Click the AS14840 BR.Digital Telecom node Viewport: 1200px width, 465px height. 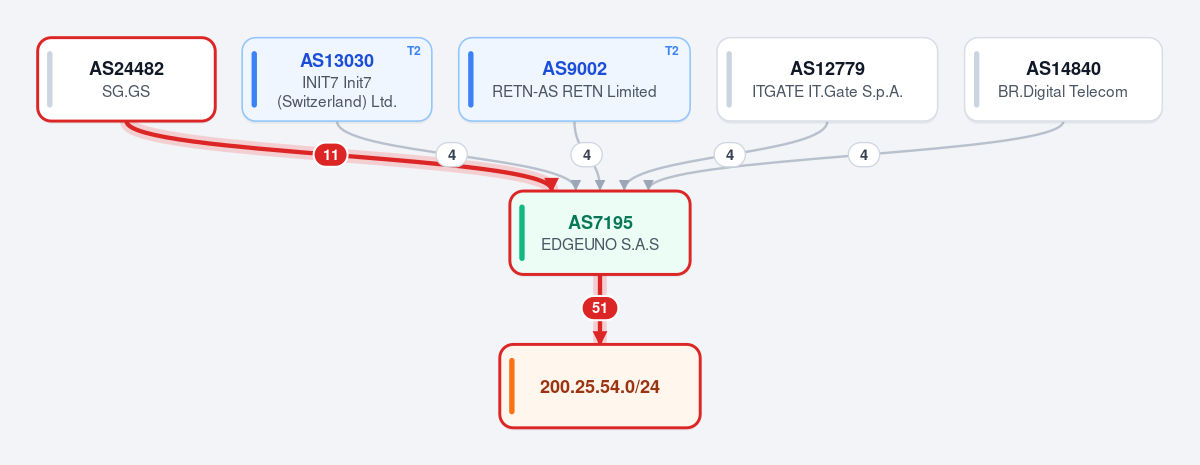[x=1063, y=79]
